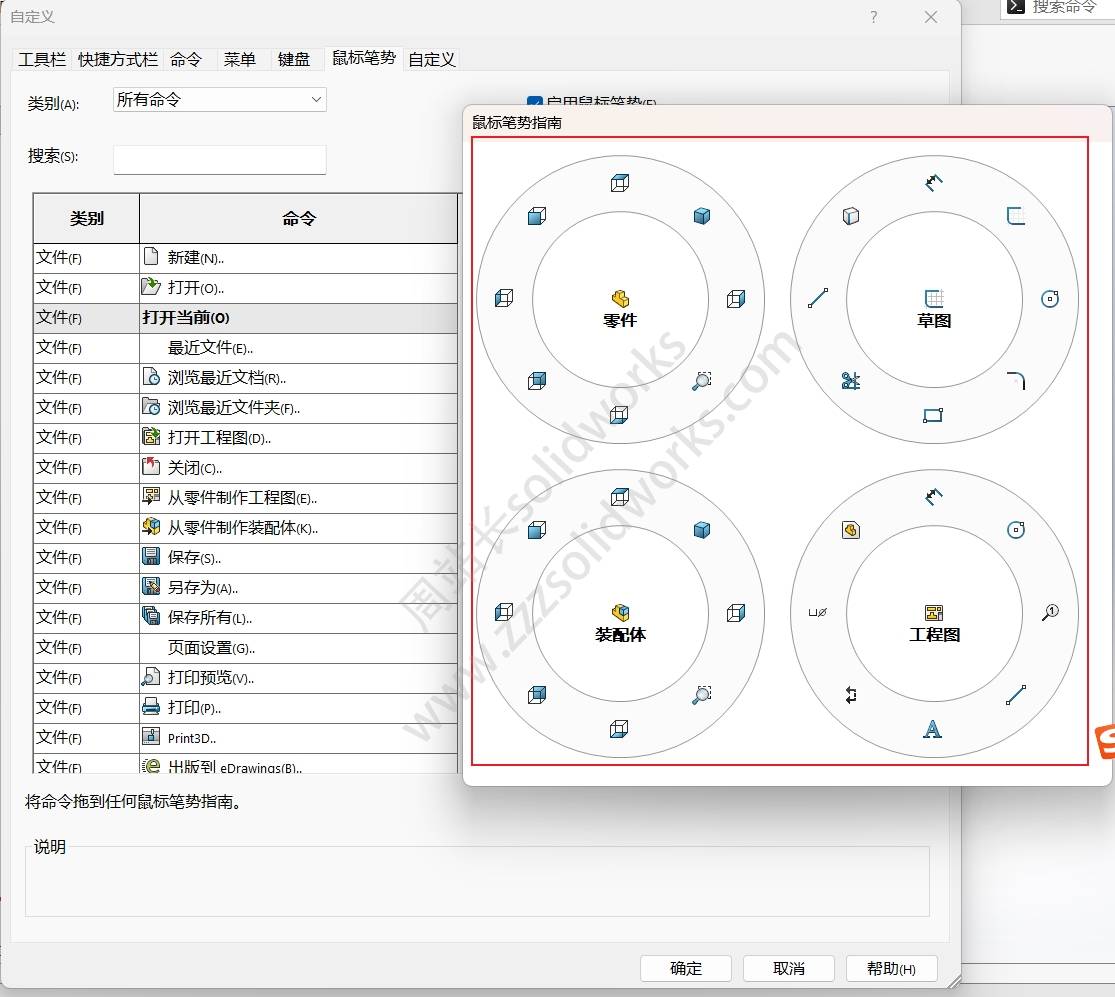
Task: Click Line tool icon in 草图 gesture wheel
Action: (818, 299)
